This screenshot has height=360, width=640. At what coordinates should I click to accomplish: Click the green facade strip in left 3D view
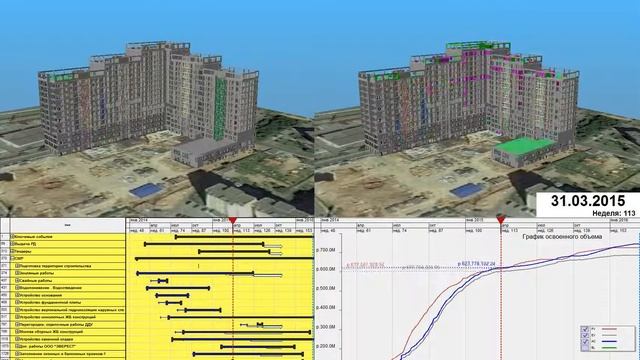click(x=220, y=108)
